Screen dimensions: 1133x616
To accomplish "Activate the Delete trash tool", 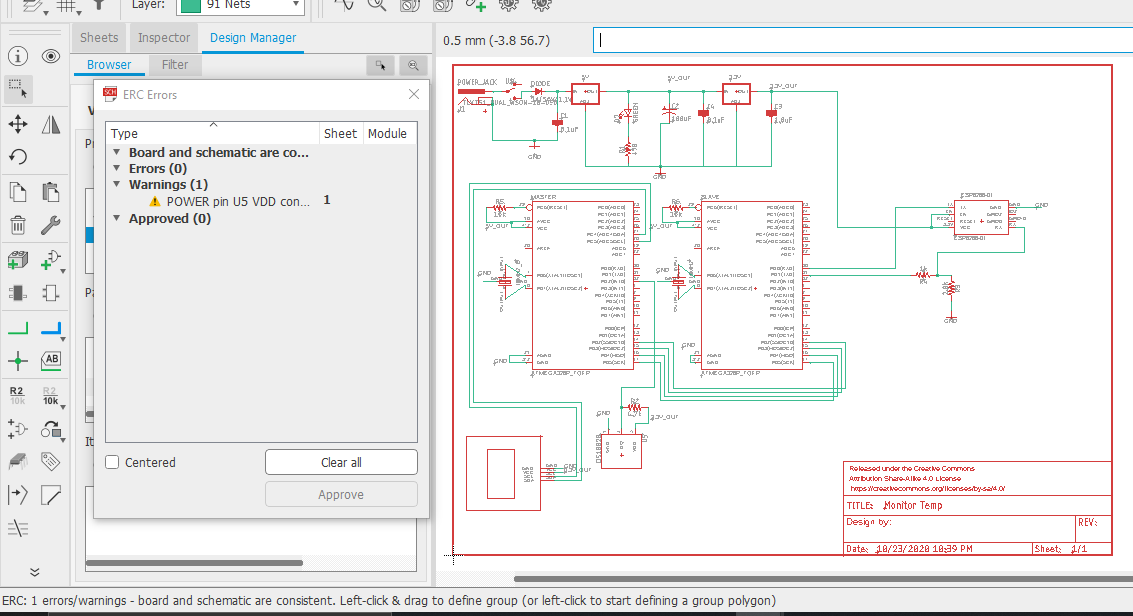I will [17, 226].
